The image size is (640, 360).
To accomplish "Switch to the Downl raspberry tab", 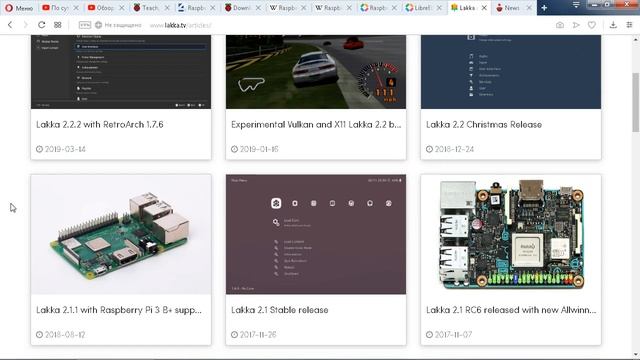I will coord(242,8).
